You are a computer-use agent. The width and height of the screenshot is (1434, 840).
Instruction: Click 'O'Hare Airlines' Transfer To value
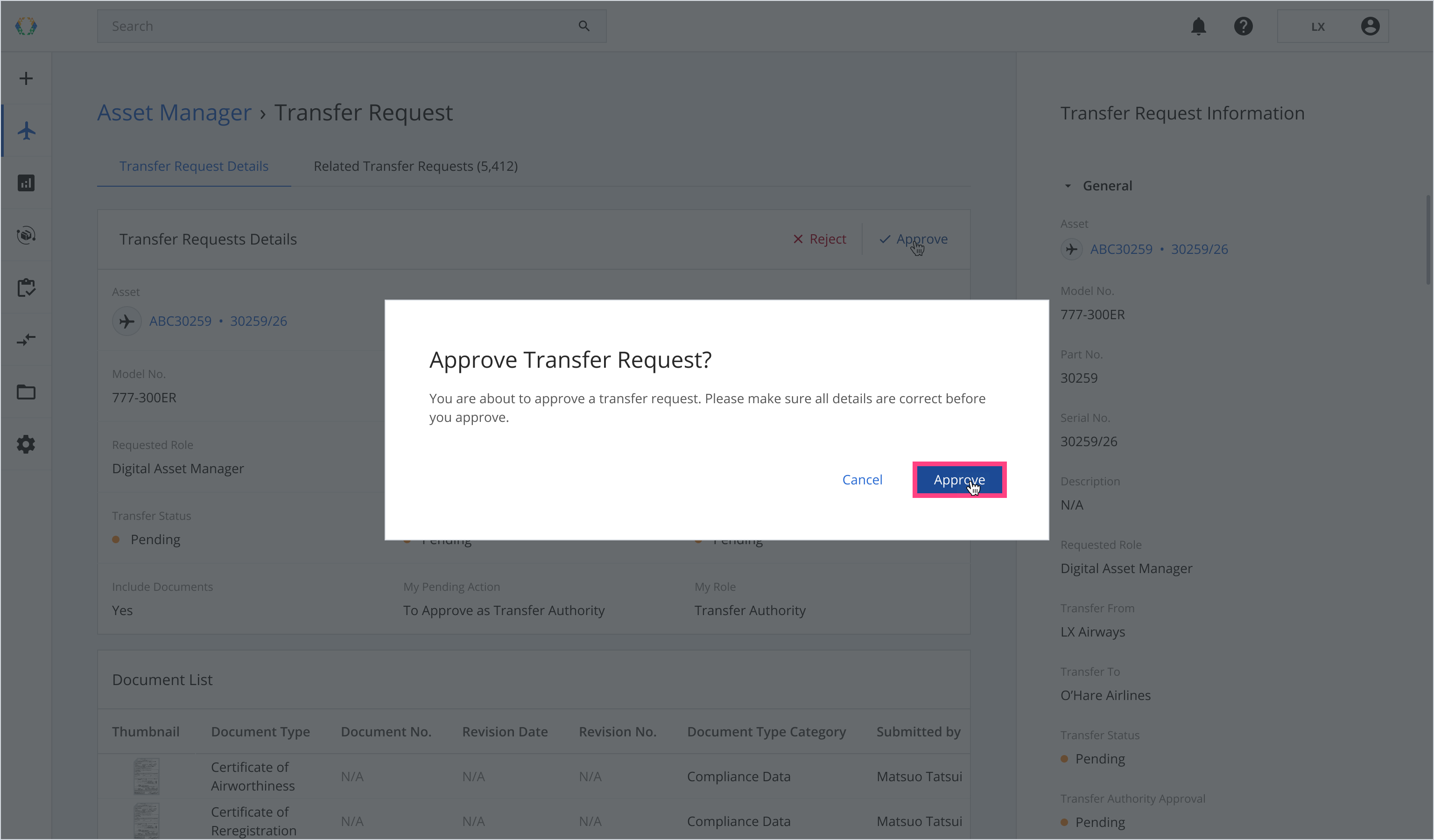pos(1106,695)
